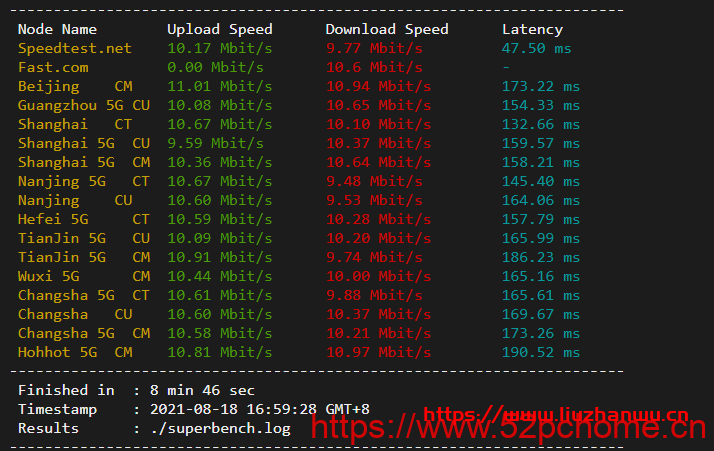Click the latency value 132.66 ms
The width and height of the screenshot is (714, 451).
[x=541, y=124]
